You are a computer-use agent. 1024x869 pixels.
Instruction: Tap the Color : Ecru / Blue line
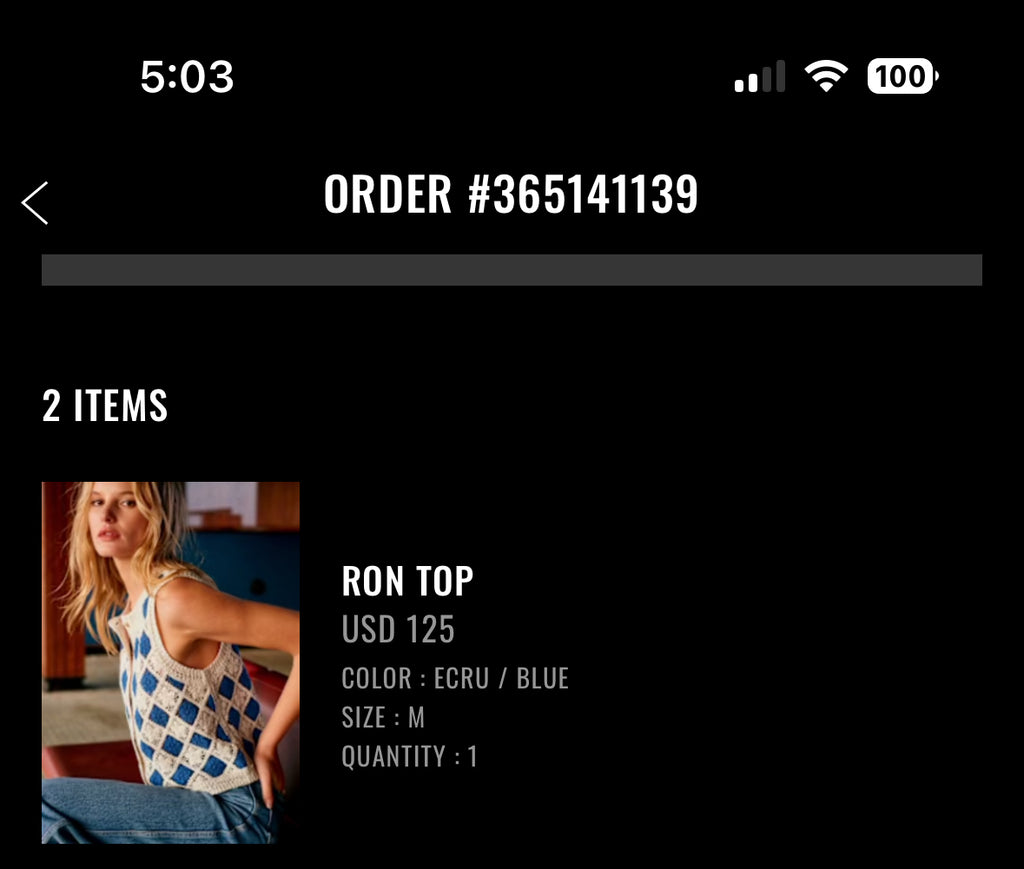click(455, 678)
